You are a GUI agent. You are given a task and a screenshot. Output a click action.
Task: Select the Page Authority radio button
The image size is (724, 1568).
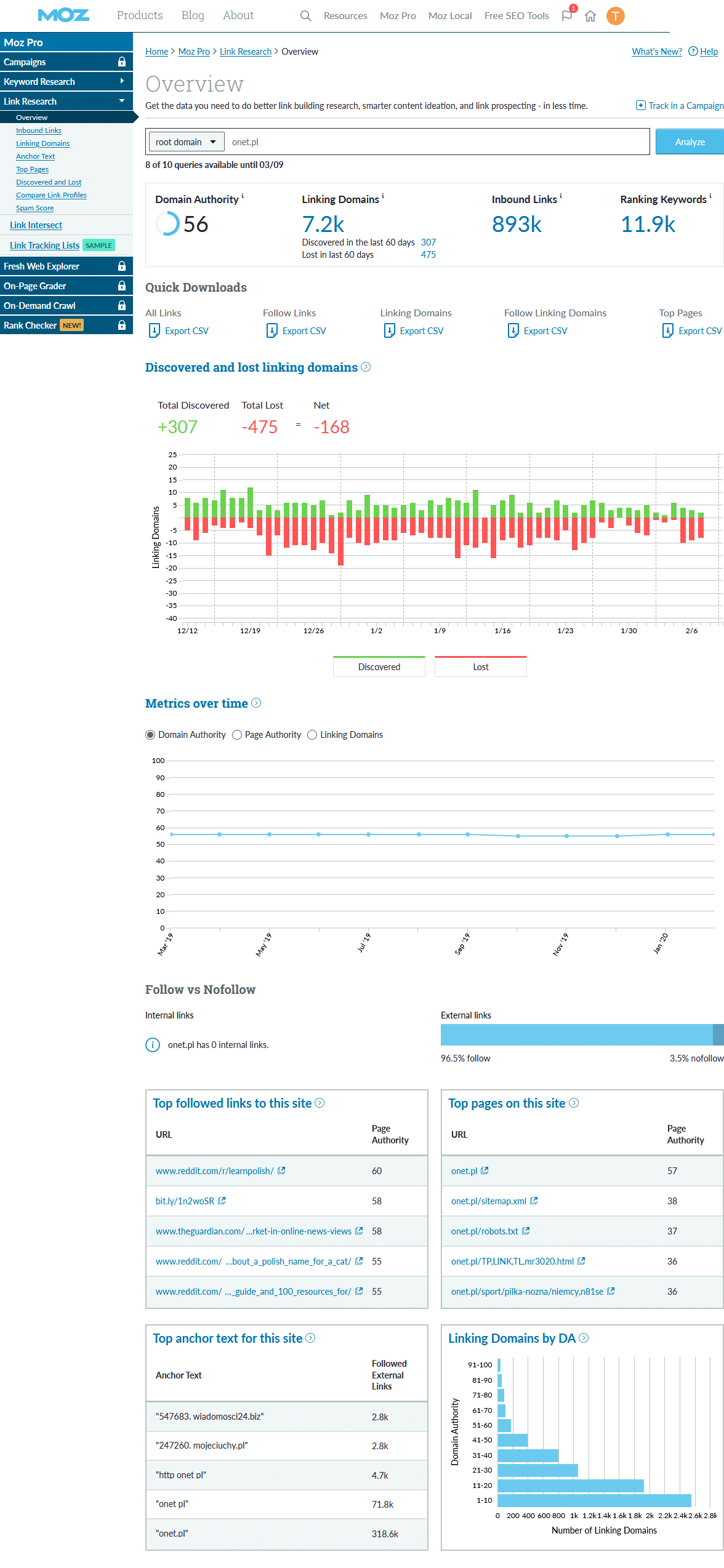coord(237,735)
